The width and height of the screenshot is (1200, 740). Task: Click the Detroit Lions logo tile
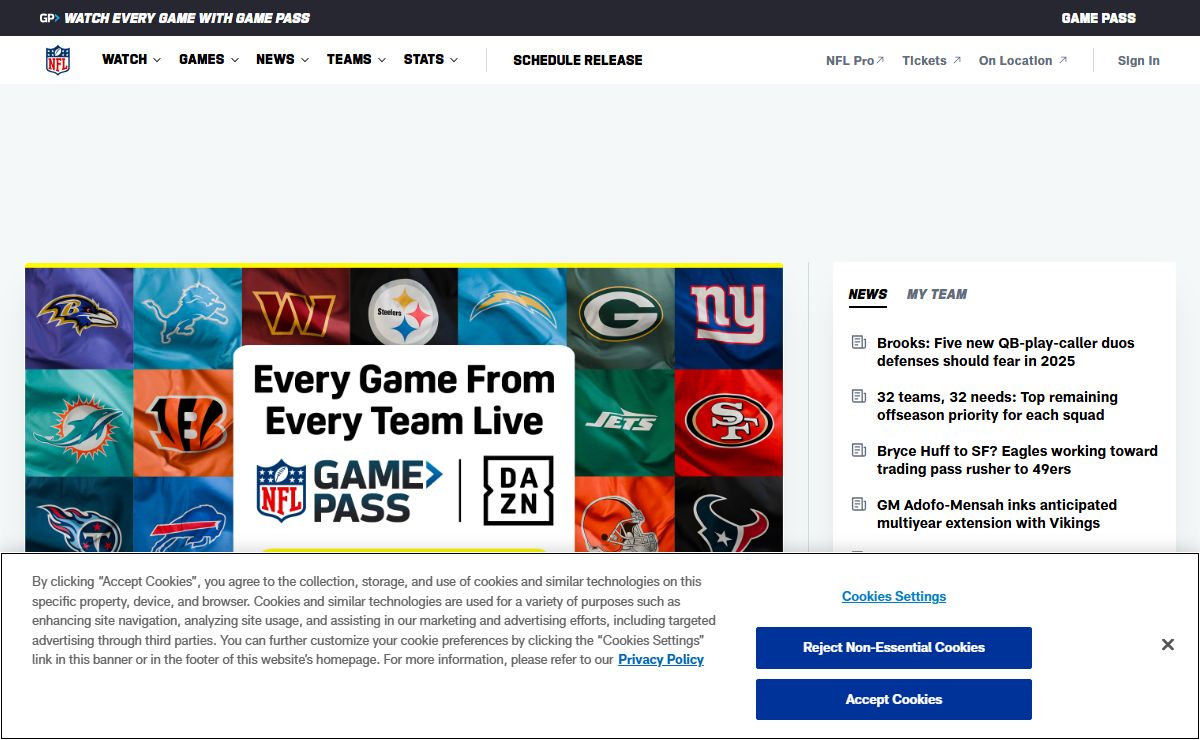(x=187, y=318)
